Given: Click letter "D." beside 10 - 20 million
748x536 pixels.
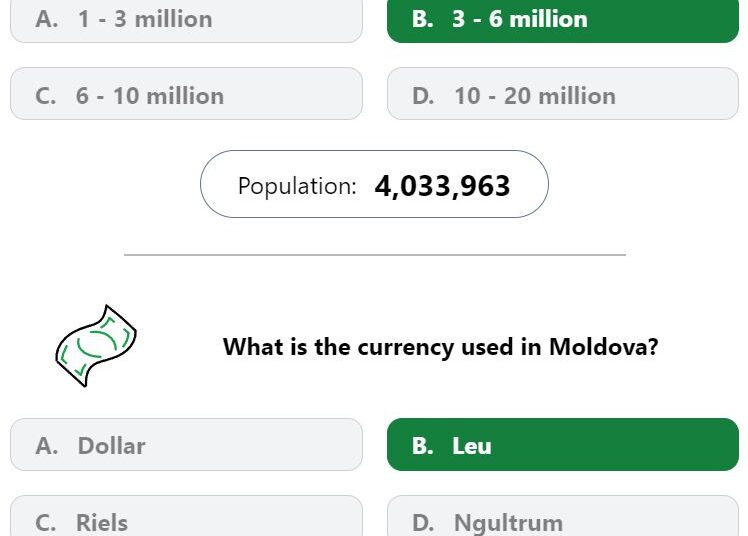Looking at the screenshot, I should pyautogui.click(x=423, y=96).
